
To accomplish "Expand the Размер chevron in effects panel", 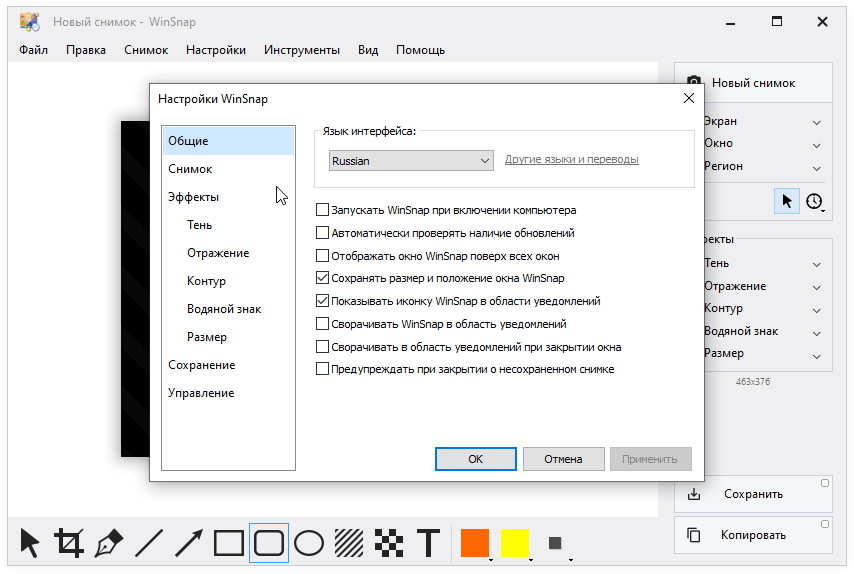I will pos(817,357).
